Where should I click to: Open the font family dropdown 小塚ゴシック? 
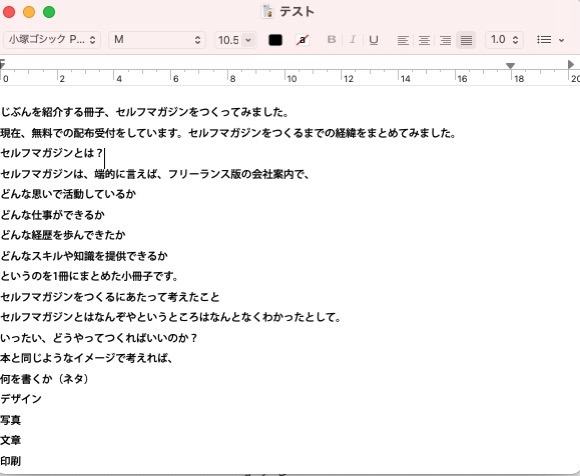click(x=52, y=40)
